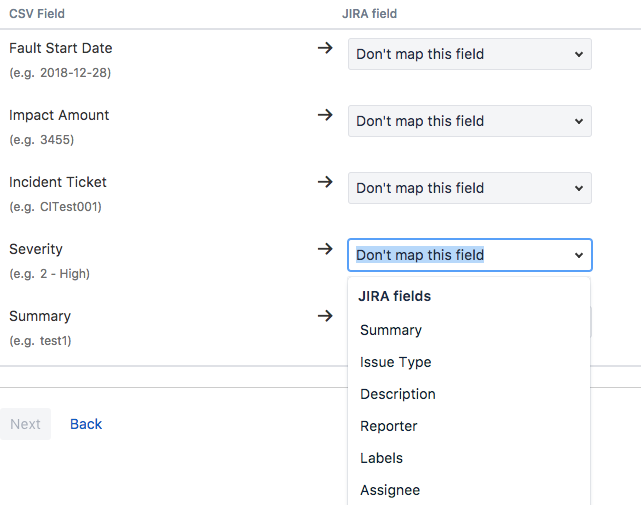This screenshot has height=505, width=641.
Task: Click the Severity CSV field label
Action: [36, 249]
